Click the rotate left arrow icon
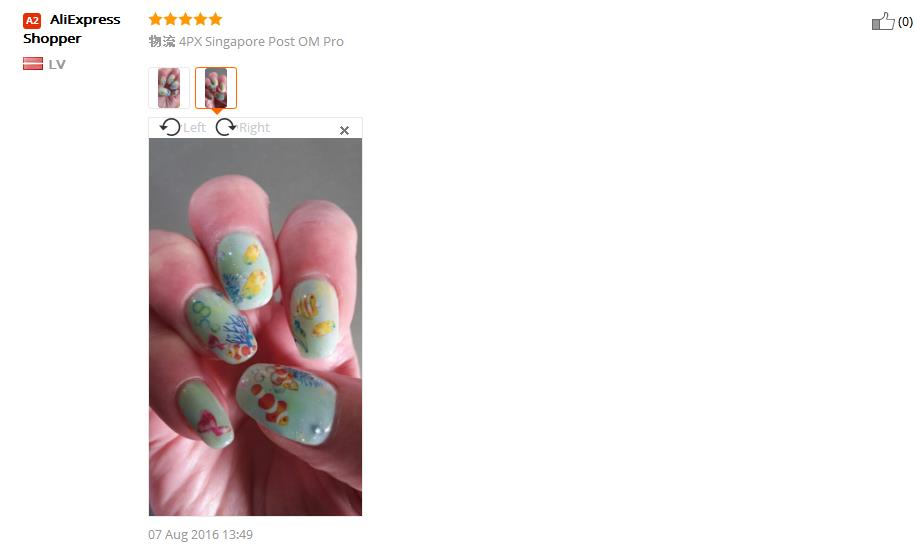 [x=170, y=127]
